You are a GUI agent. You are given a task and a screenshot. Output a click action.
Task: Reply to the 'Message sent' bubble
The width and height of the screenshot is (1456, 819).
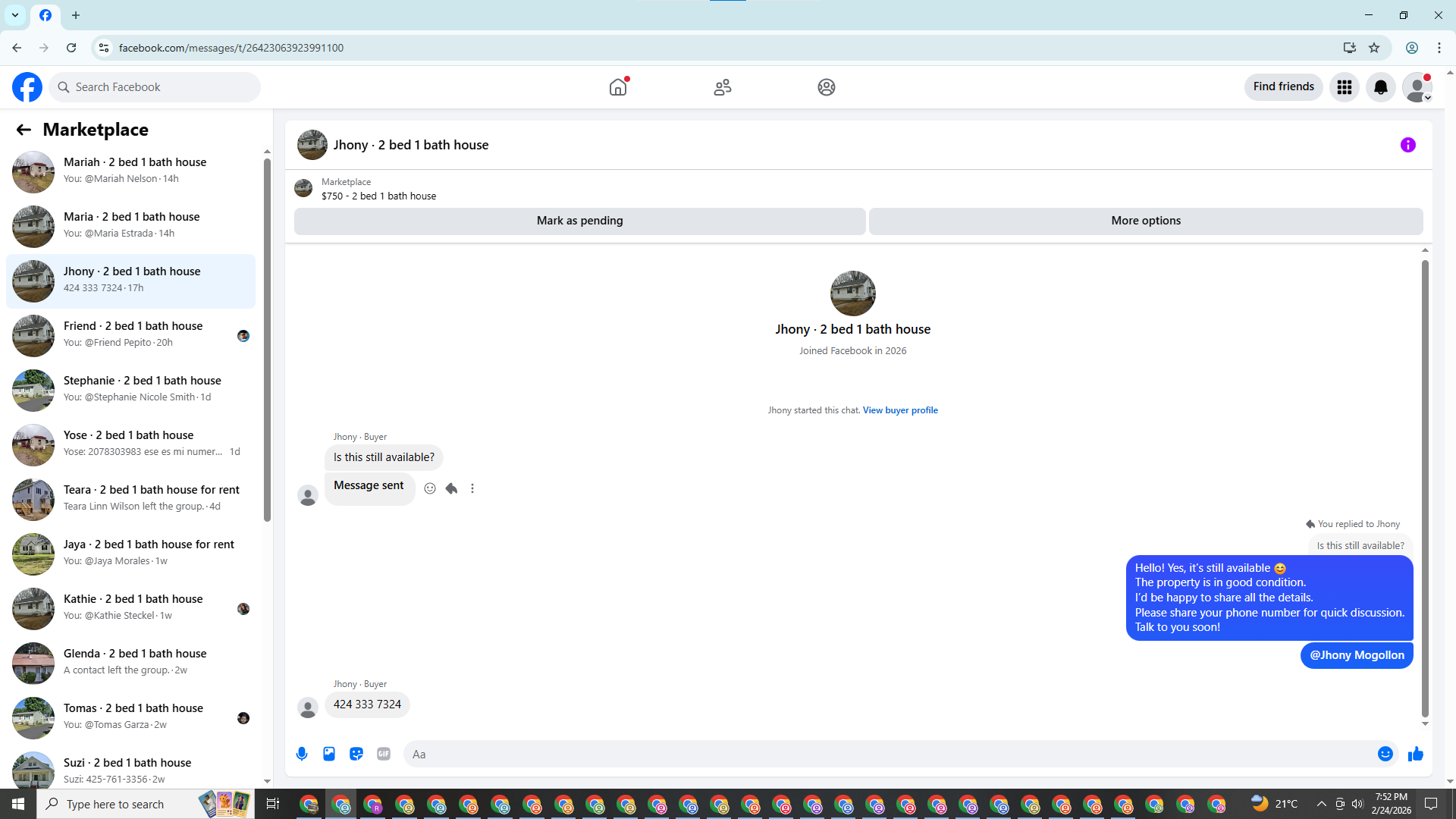(x=451, y=488)
